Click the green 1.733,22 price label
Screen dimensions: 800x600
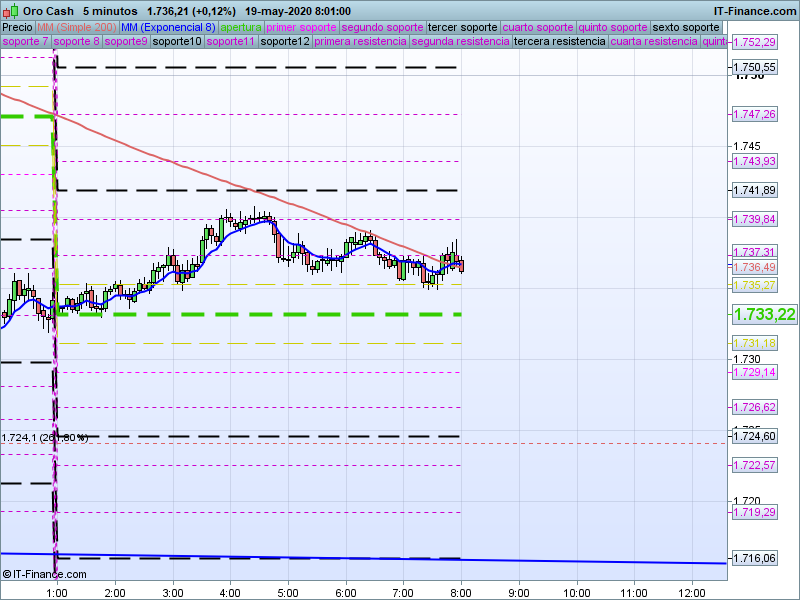764,314
